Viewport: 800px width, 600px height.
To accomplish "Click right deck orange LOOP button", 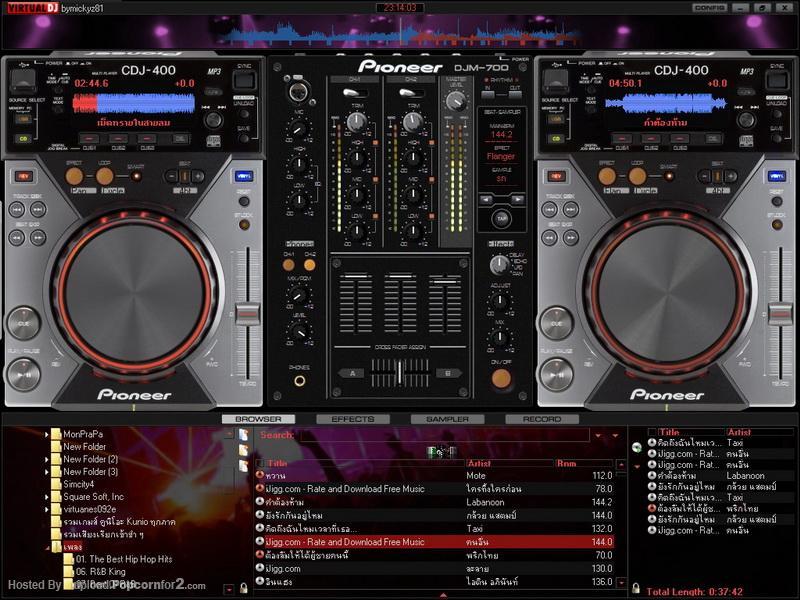I will (x=637, y=177).
